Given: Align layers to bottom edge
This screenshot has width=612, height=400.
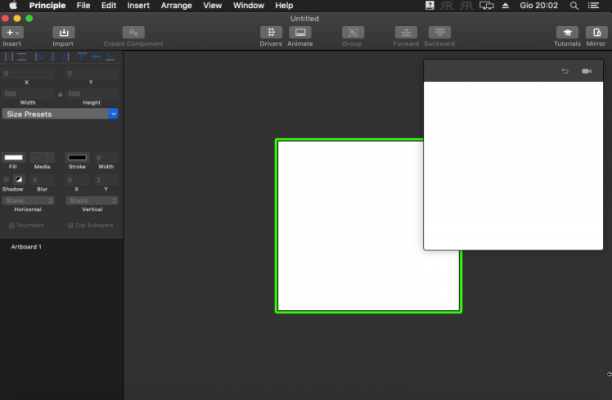Looking at the screenshot, I should click(110, 57).
